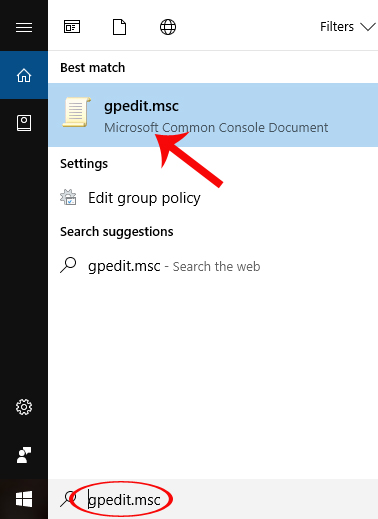Viewport: 378px width, 519px height.
Task: Filter results by Apps icon
Action: pyautogui.click(x=72, y=27)
